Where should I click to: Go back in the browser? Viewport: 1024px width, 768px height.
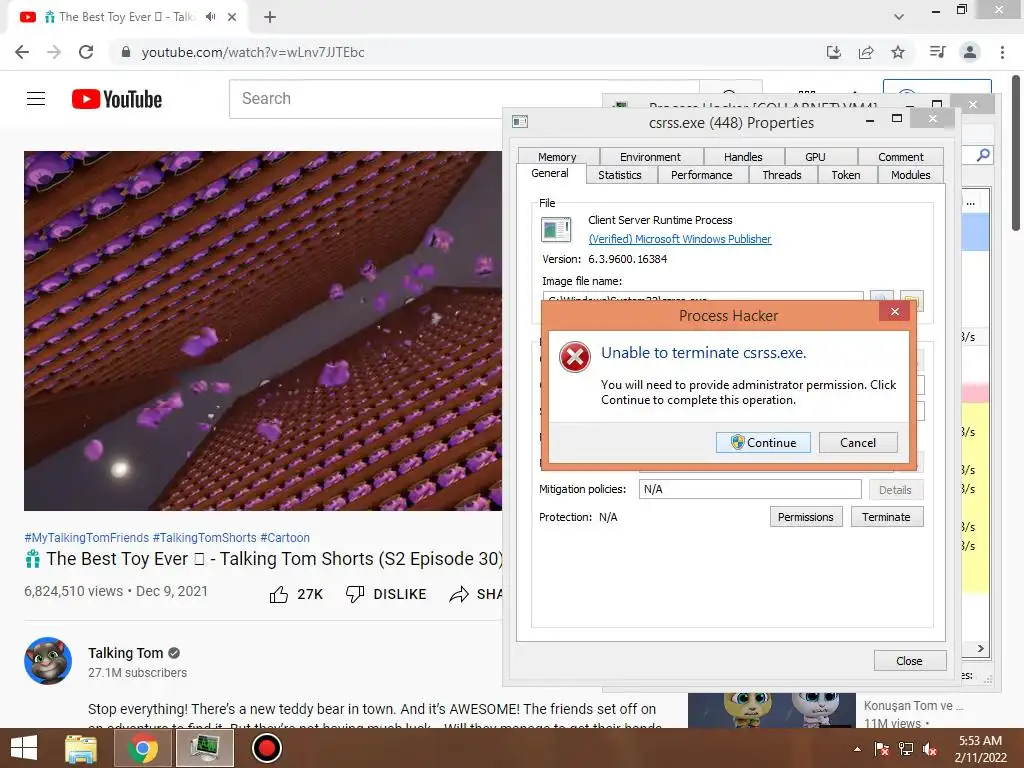click(x=22, y=52)
